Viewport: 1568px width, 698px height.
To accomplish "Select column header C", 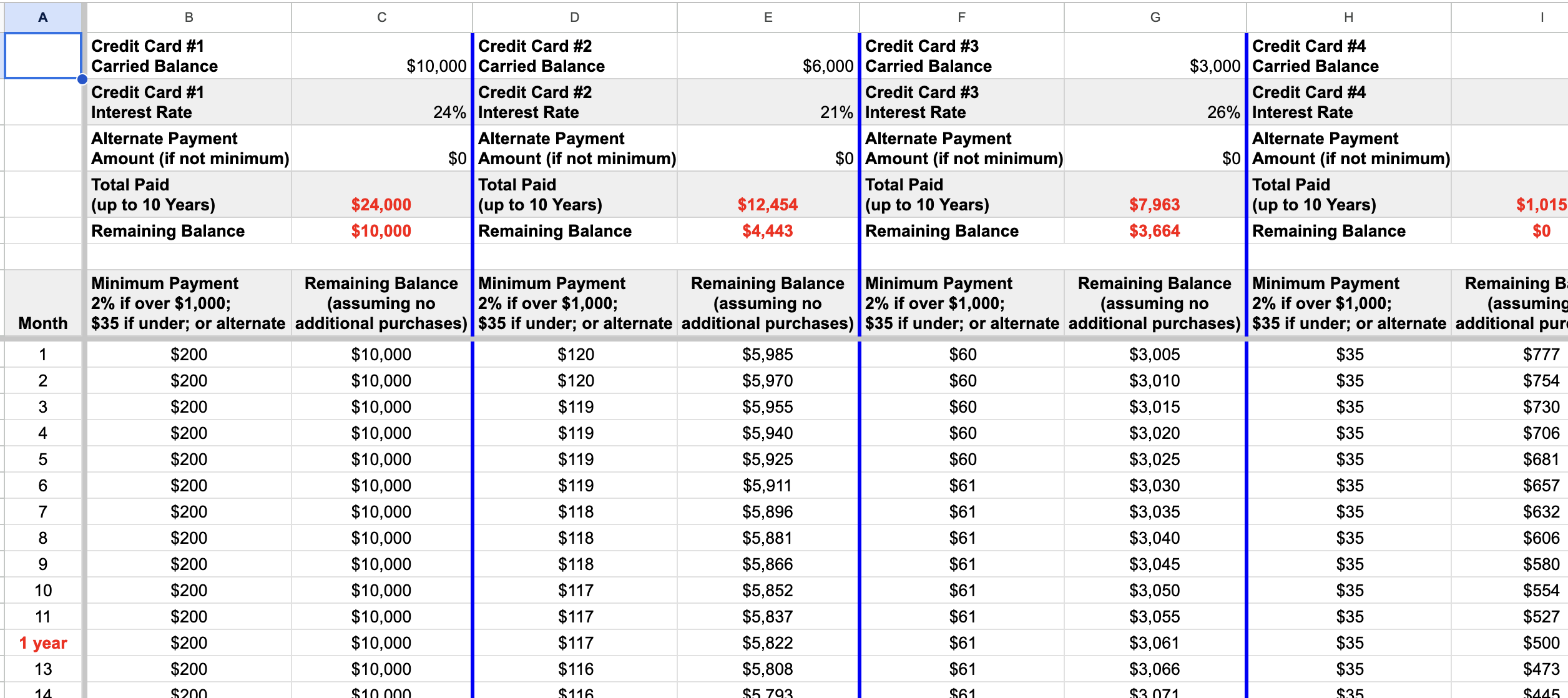I will tap(381, 17).
